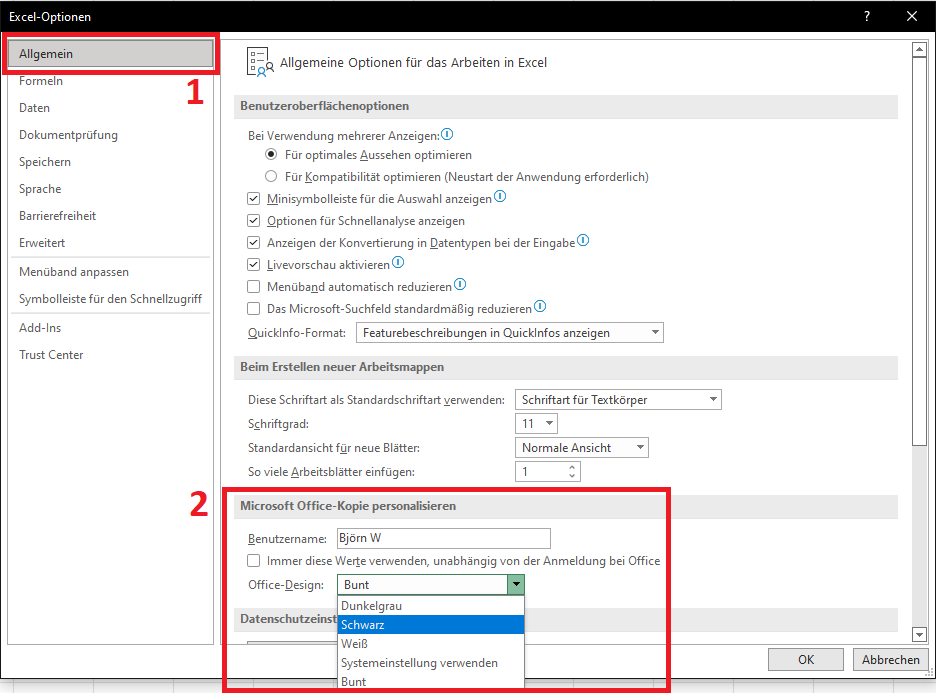Viewport: 936px width, 693px height.
Task: Uncheck Livevorschau aktivieren
Action: click(254, 265)
